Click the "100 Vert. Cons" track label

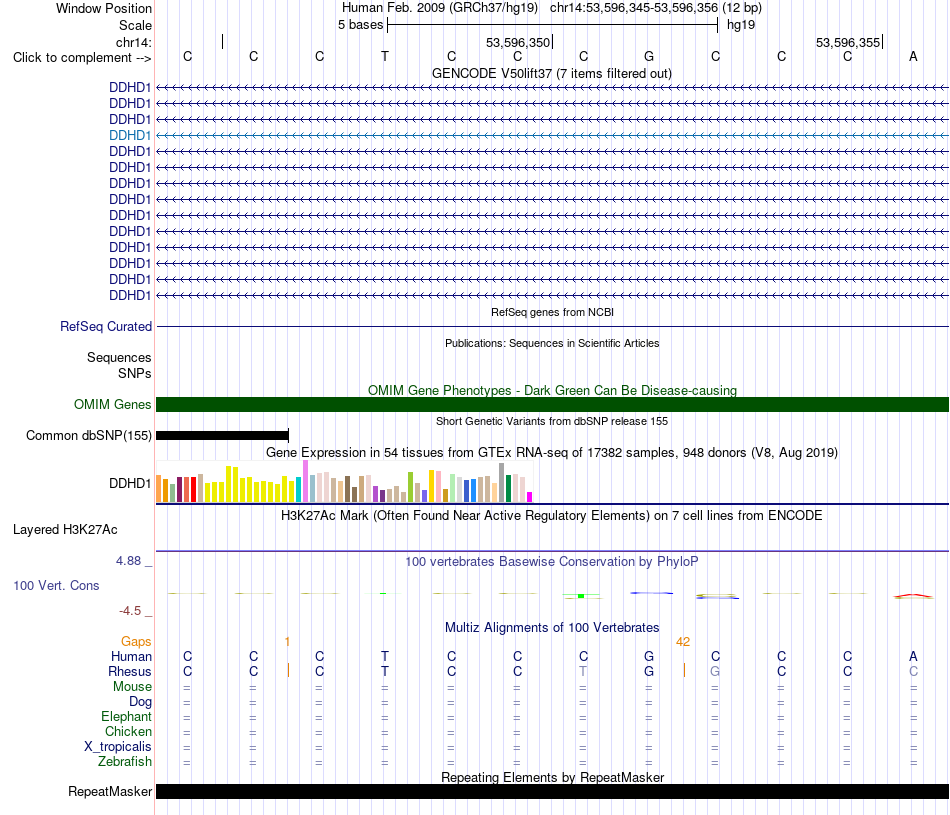[56, 585]
